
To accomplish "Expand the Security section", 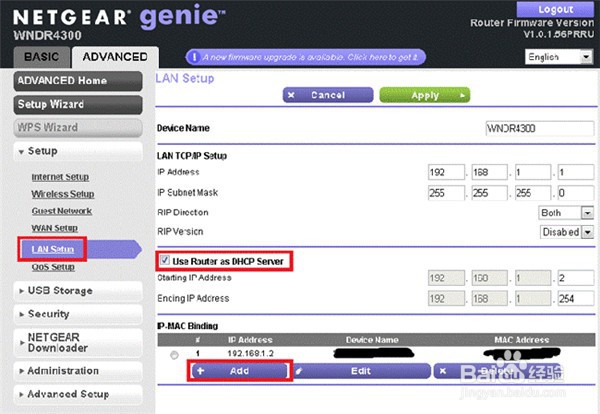I will (78, 314).
